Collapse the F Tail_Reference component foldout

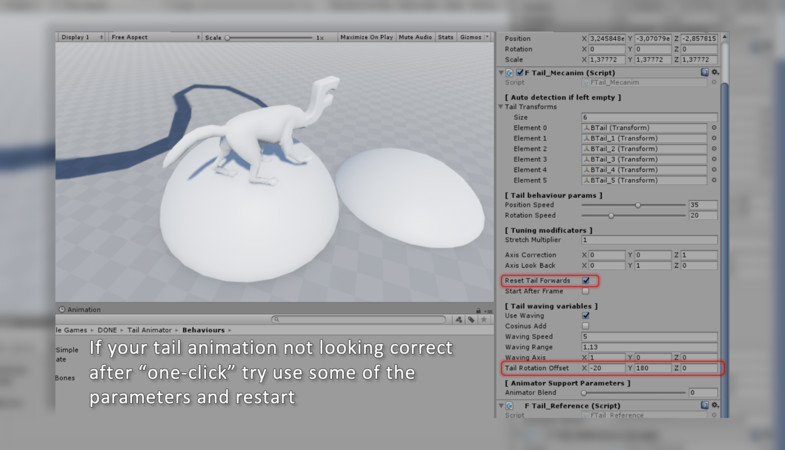pos(501,405)
